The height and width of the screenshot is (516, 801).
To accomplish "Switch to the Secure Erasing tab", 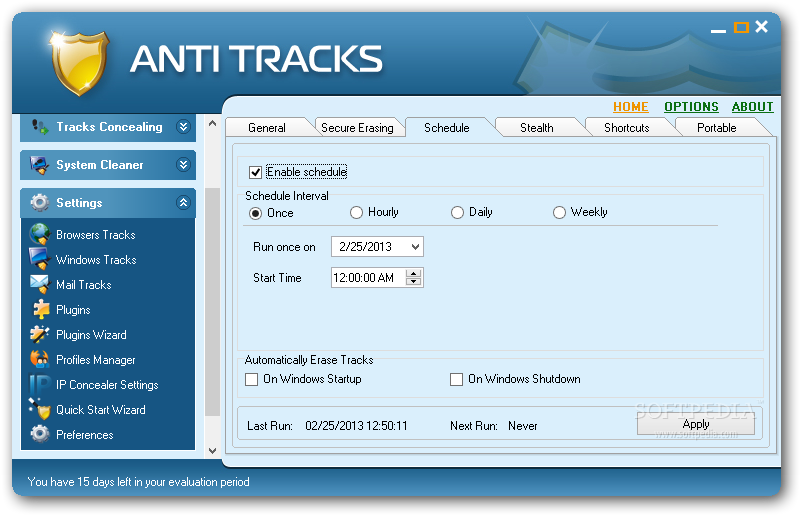I will (x=357, y=128).
